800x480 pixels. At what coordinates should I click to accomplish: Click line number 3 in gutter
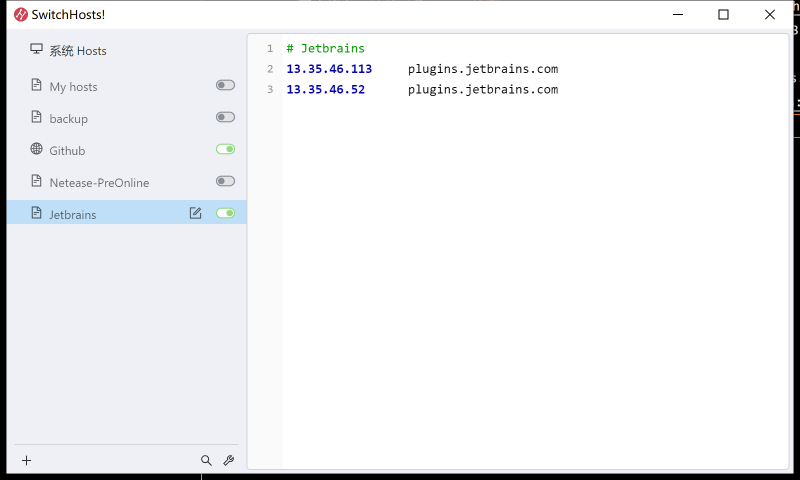[270, 89]
